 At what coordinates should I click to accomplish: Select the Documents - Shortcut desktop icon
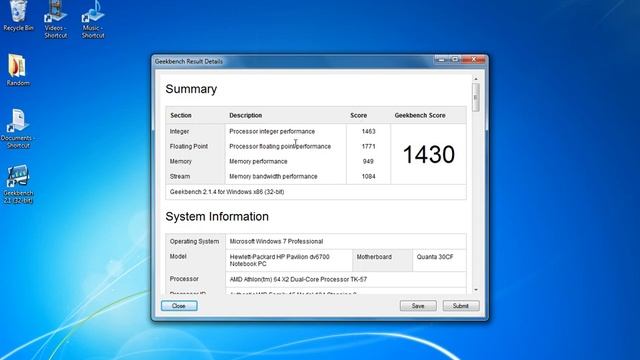[x=18, y=129]
